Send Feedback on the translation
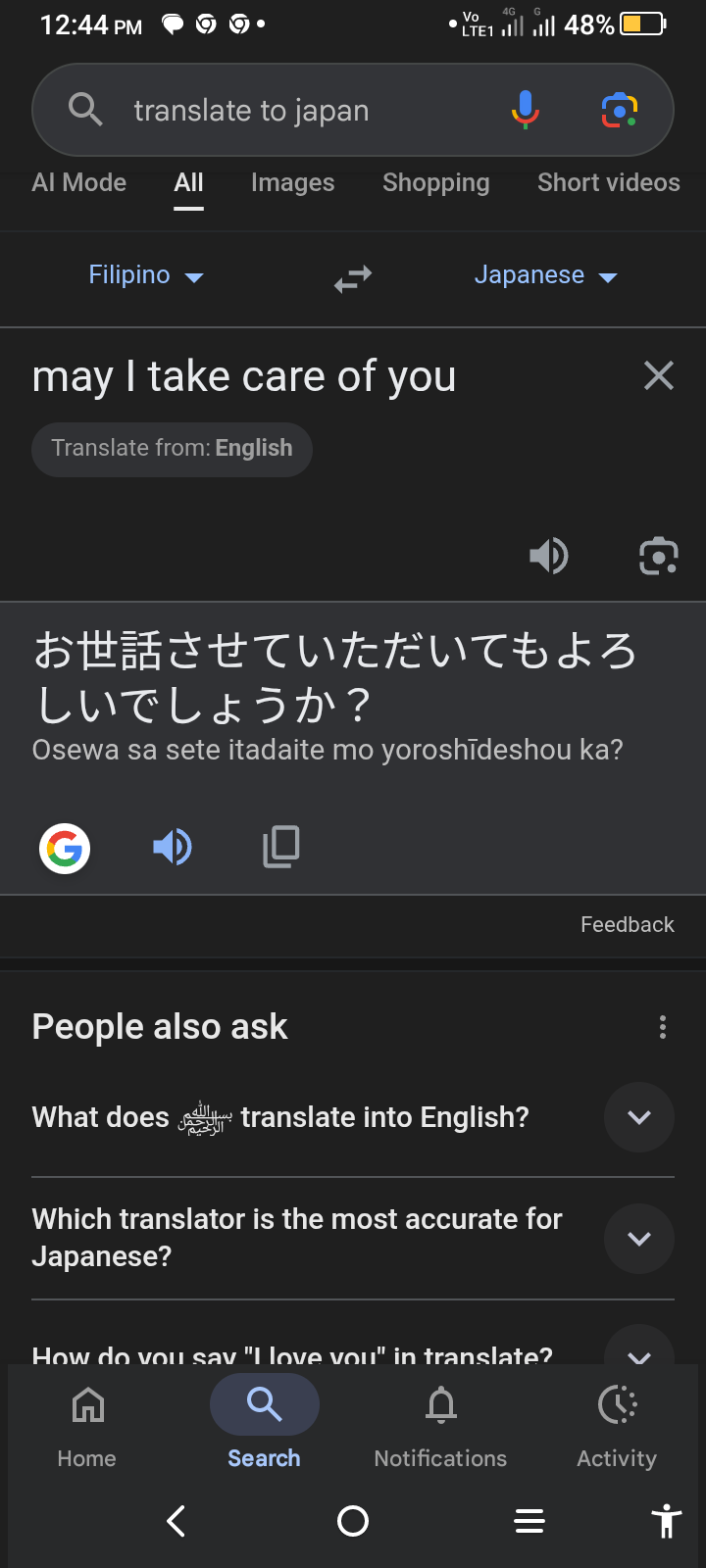 pyautogui.click(x=627, y=925)
